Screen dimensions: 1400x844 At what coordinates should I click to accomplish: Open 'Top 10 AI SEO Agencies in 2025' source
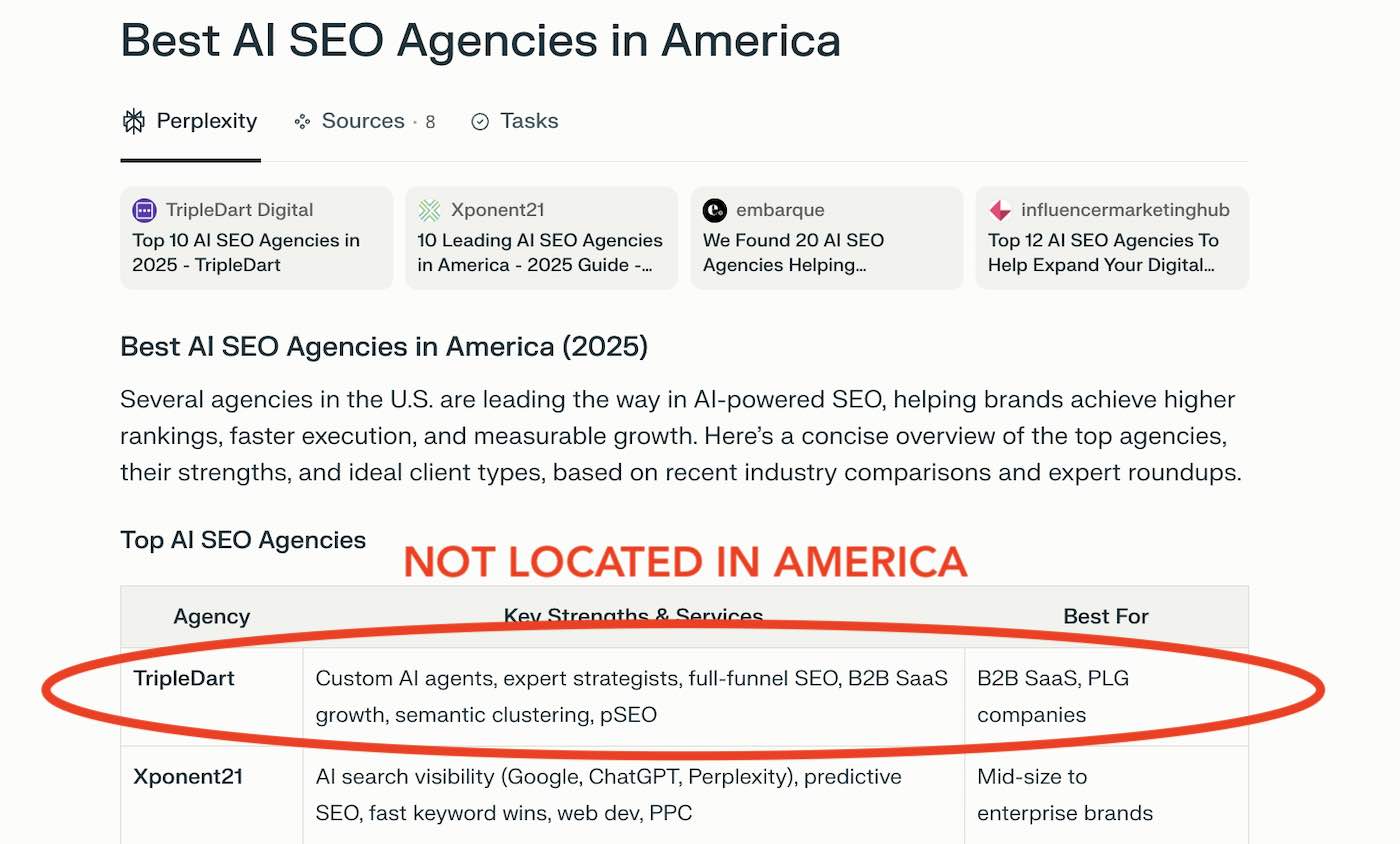pyautogui.click(x=257, y=238)
